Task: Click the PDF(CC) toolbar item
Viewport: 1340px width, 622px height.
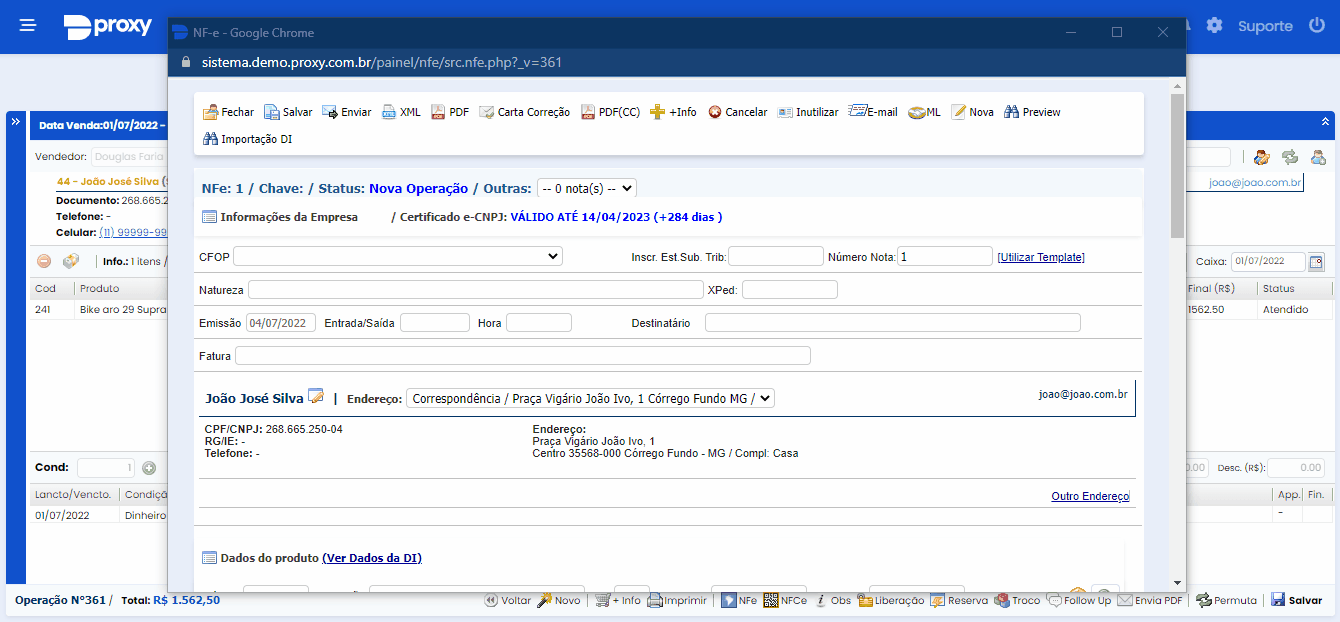Action: tap(610, 112)
